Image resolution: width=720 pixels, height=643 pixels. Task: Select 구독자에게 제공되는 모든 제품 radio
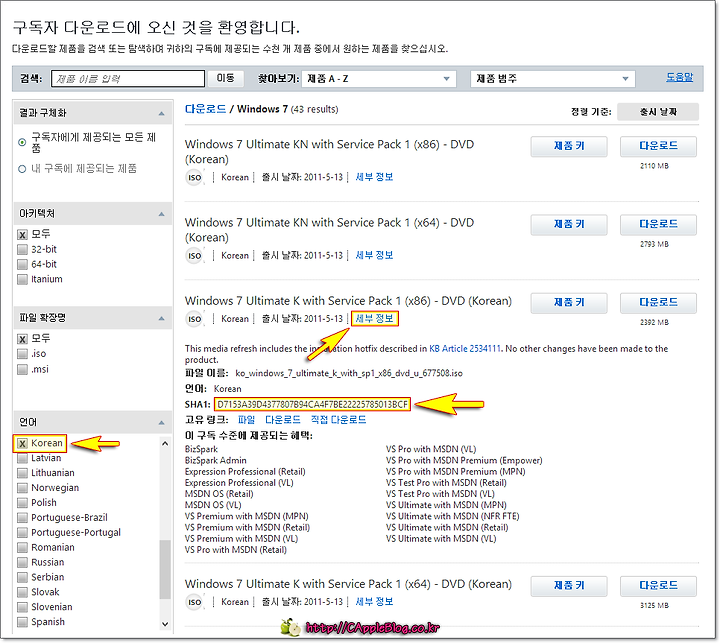pos(22,142)
